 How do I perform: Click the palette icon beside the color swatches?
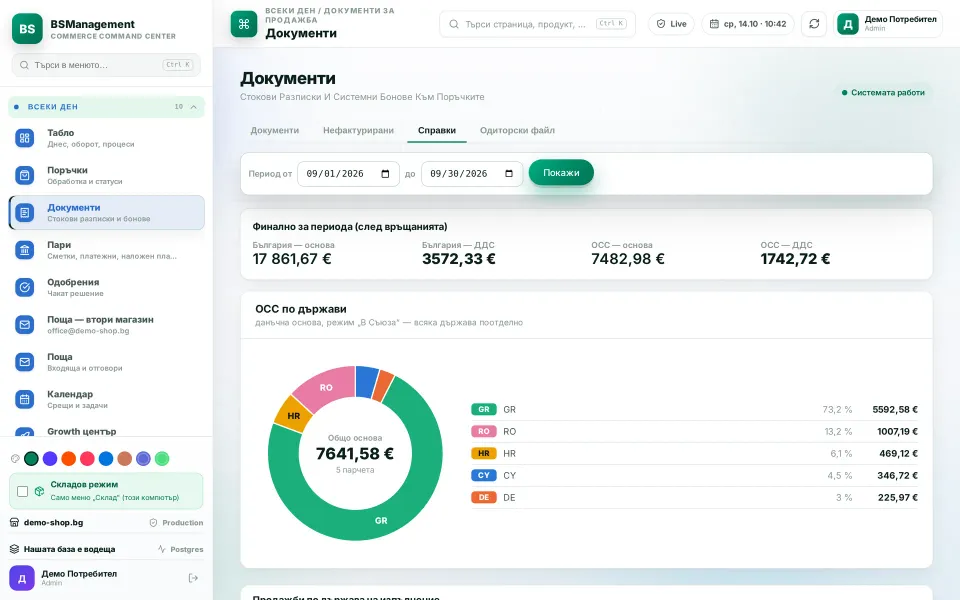(15, 459)
